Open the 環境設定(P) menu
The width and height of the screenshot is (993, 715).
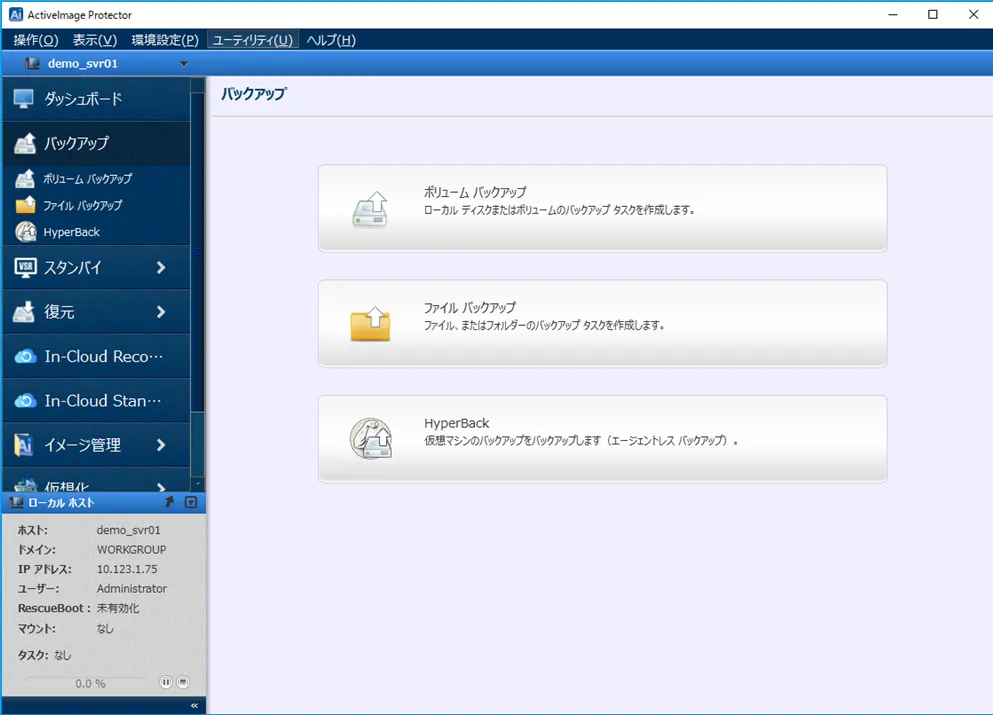click(x=165, y=40)
